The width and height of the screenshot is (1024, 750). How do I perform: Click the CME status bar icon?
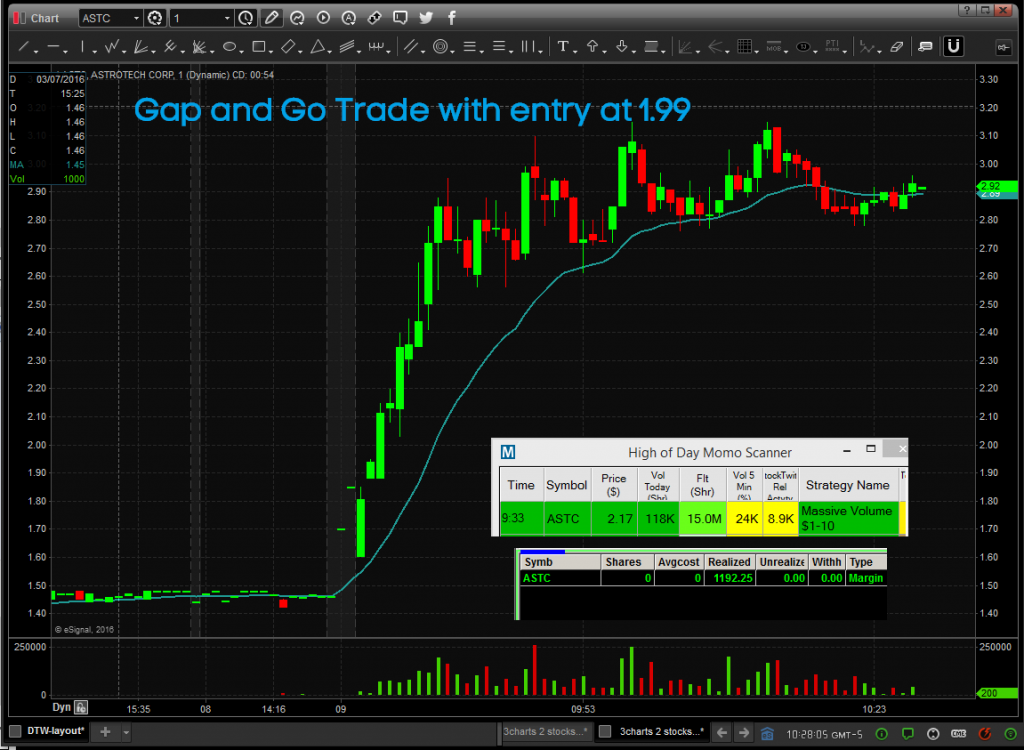tap(959, 734)
